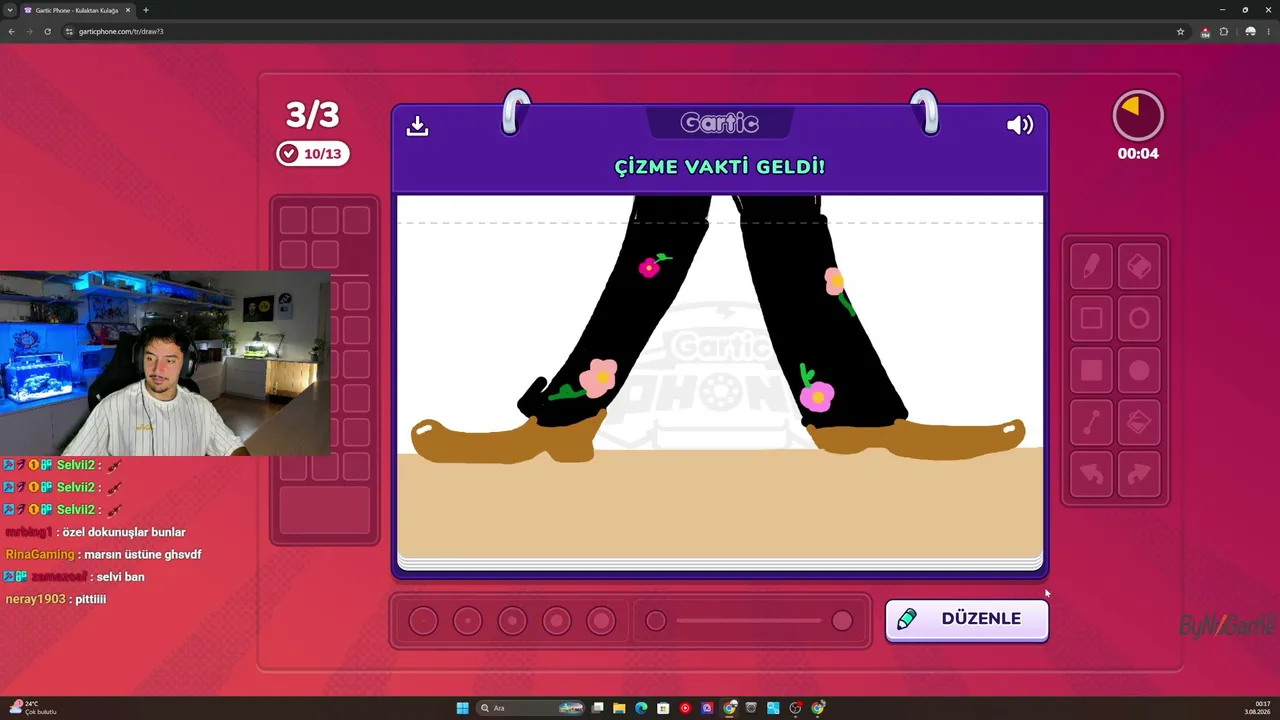
Task: Select the pencil drawing tool
Action: pos(1091,266)
